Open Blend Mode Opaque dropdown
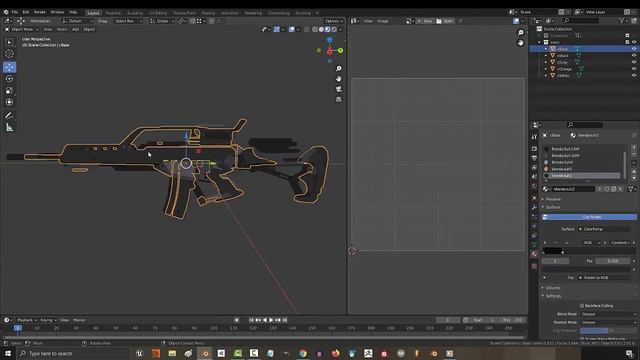 (x=608, y=314)
